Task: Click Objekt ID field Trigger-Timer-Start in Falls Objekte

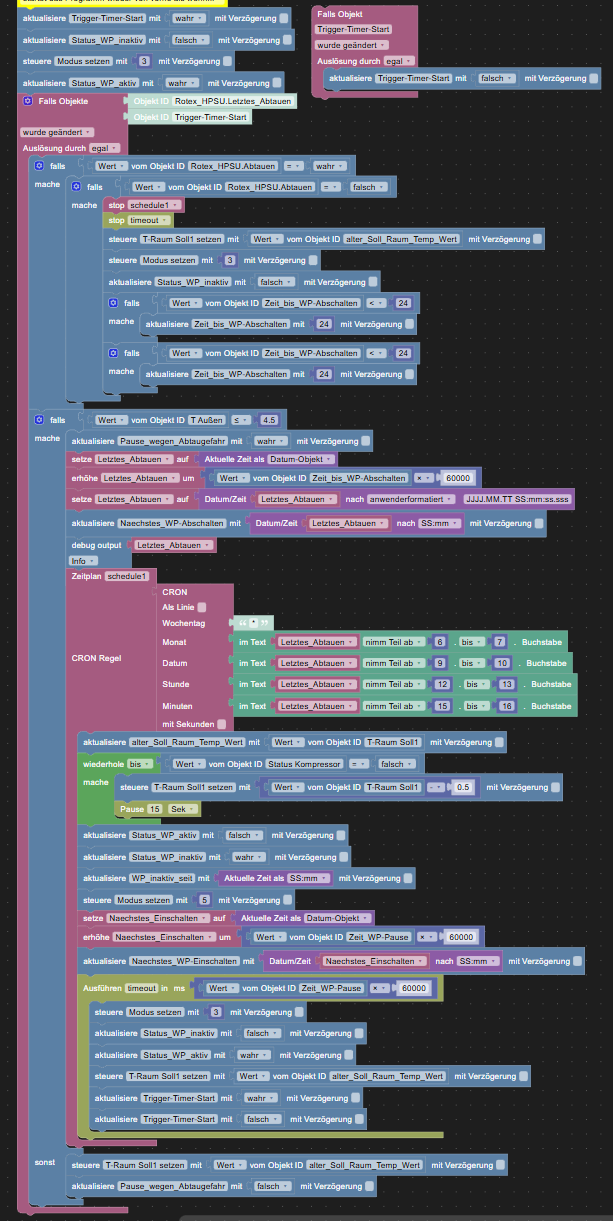Action: (x=211, y=117)
